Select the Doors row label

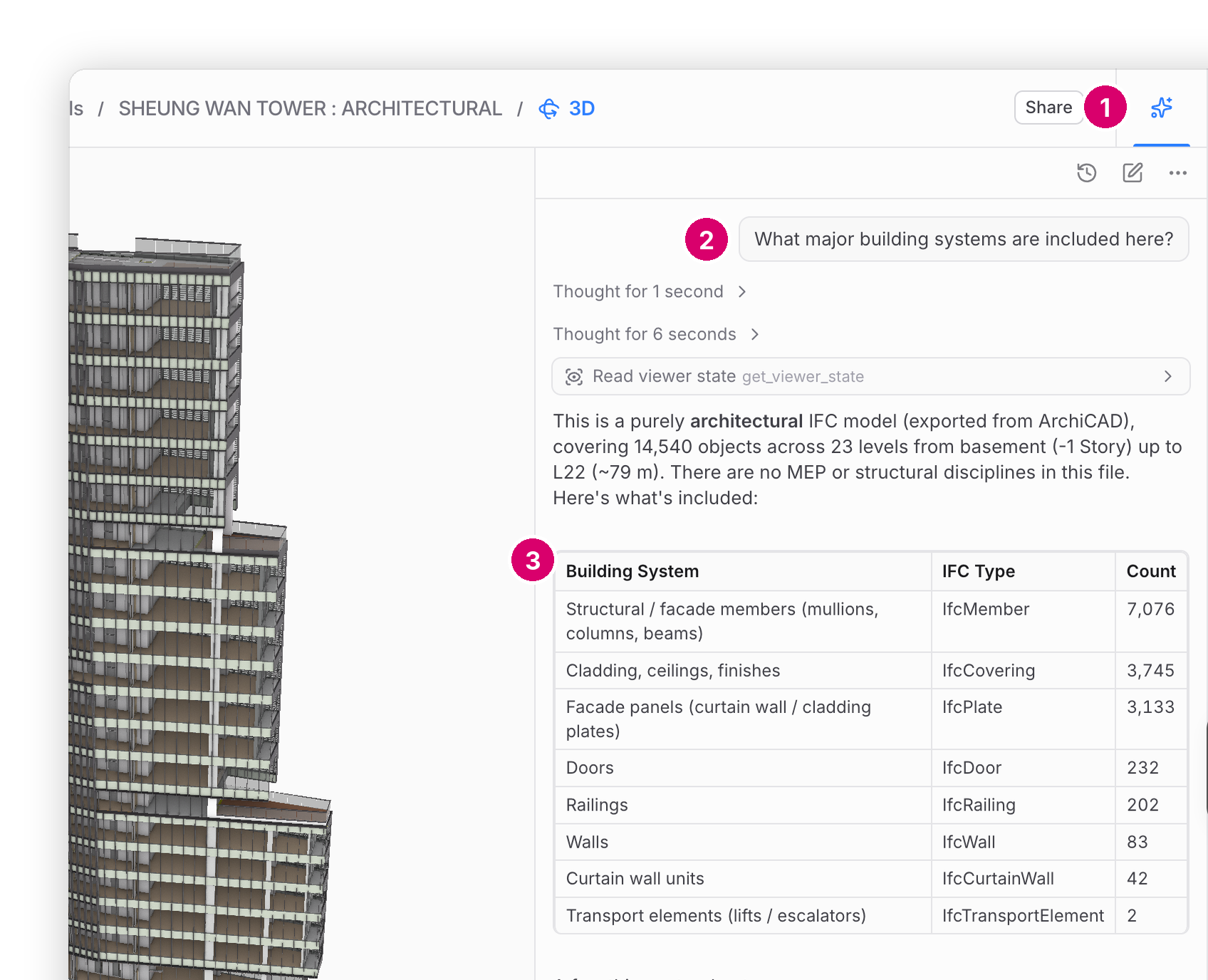point(589,768)
